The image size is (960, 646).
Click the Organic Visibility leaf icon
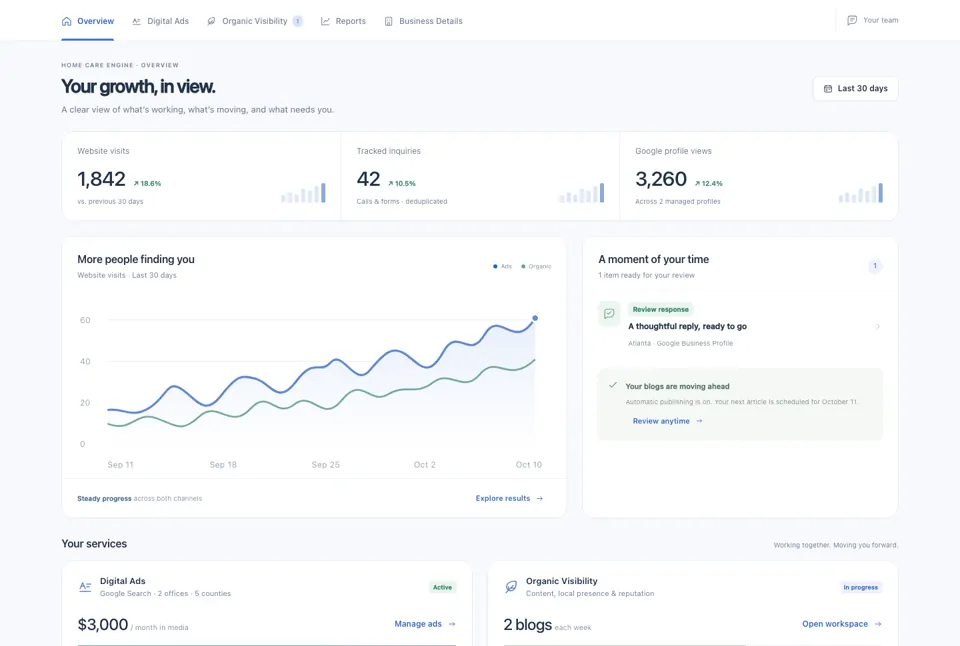pyautogui.click(x=211, y=21)
